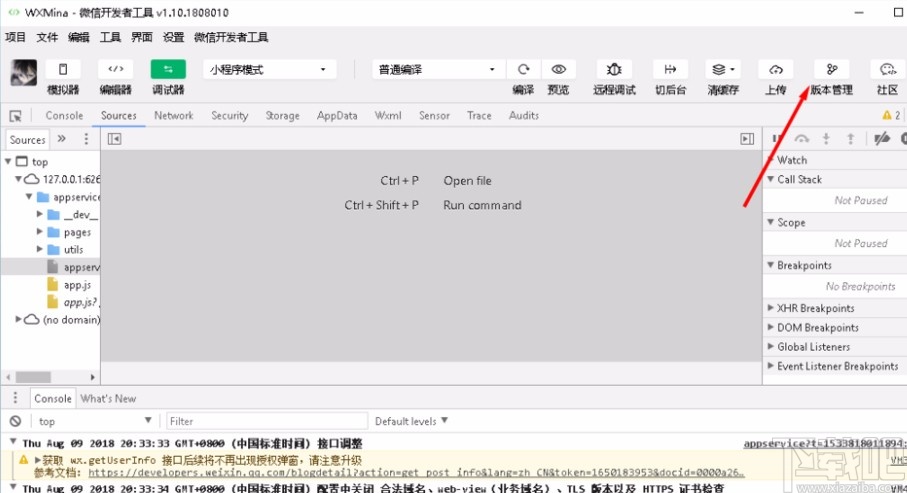Open the 小程序模式 mode dropdown
Viewport: 907px width, 493px height.
click(268, 69)
